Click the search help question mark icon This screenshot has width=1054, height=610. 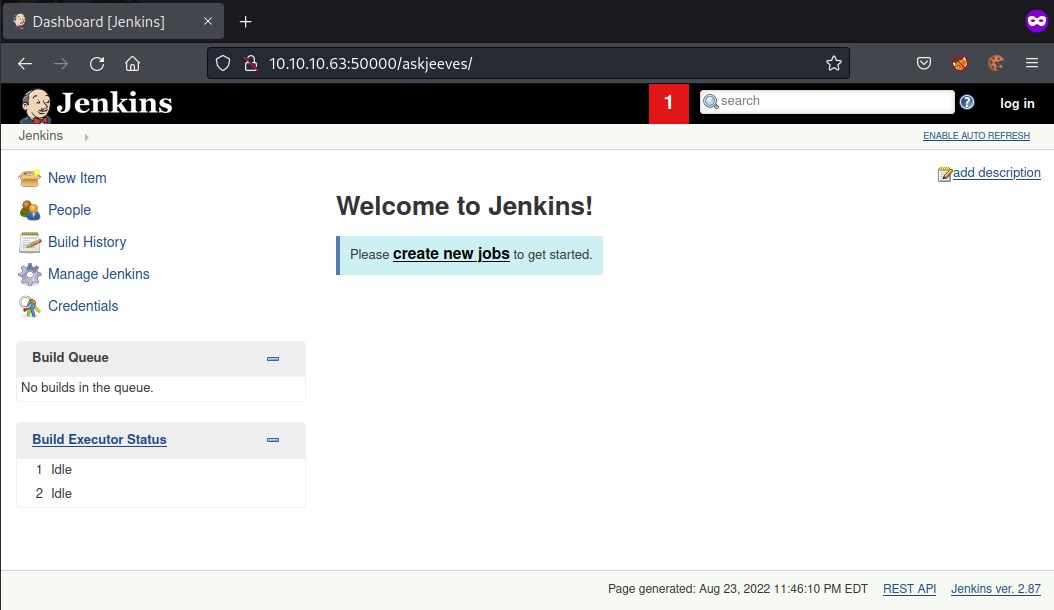(x=967, y=102)
